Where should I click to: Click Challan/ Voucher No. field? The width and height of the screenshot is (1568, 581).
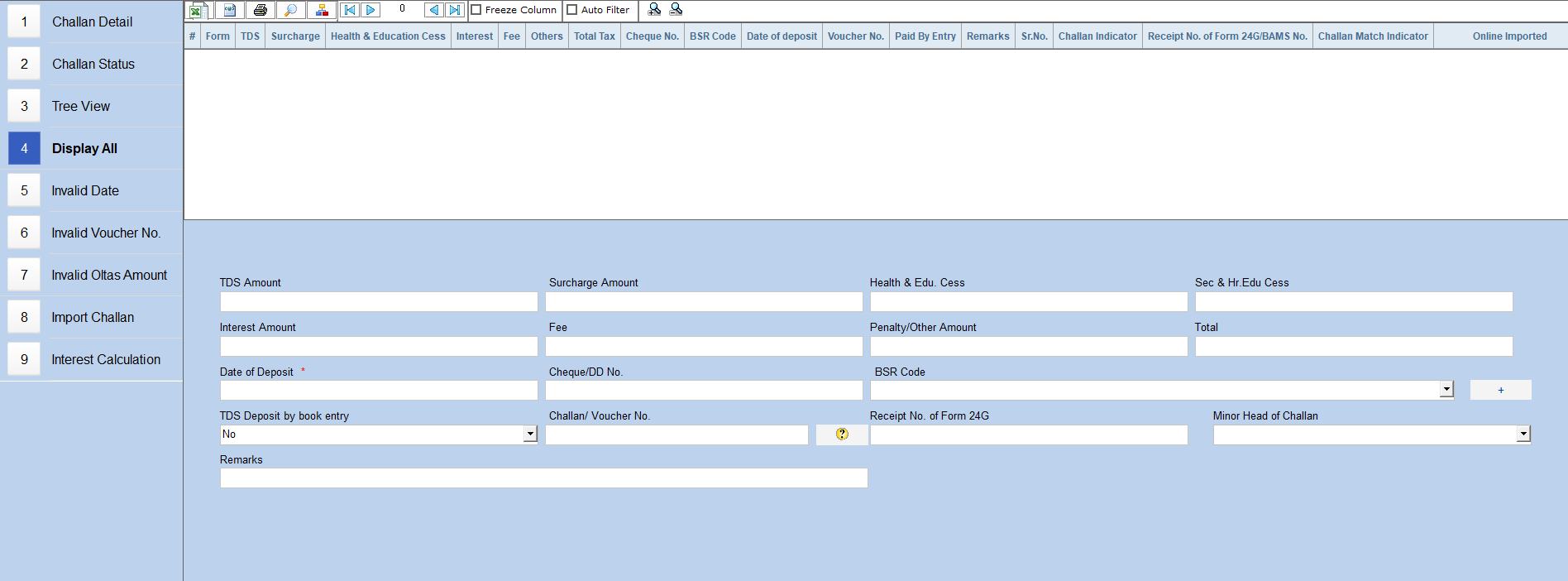(676, 435)
